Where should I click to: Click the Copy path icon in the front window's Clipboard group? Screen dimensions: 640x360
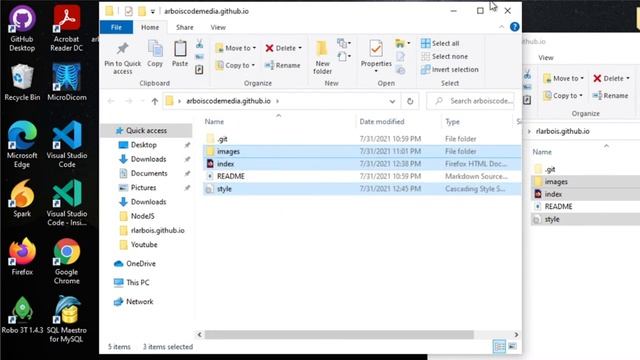pos(200,57)
